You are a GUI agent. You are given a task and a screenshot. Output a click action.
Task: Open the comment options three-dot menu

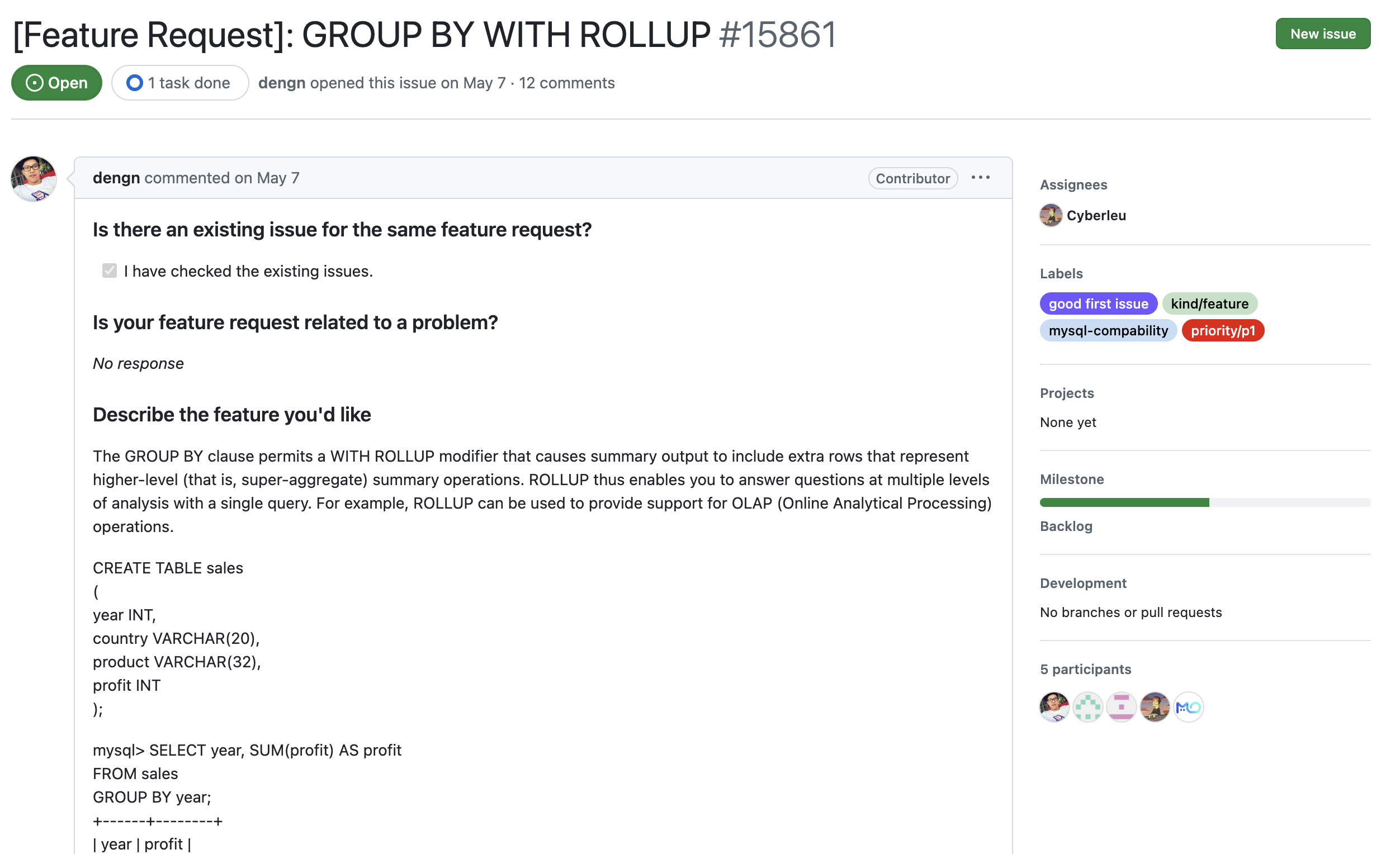pos(980,178)
